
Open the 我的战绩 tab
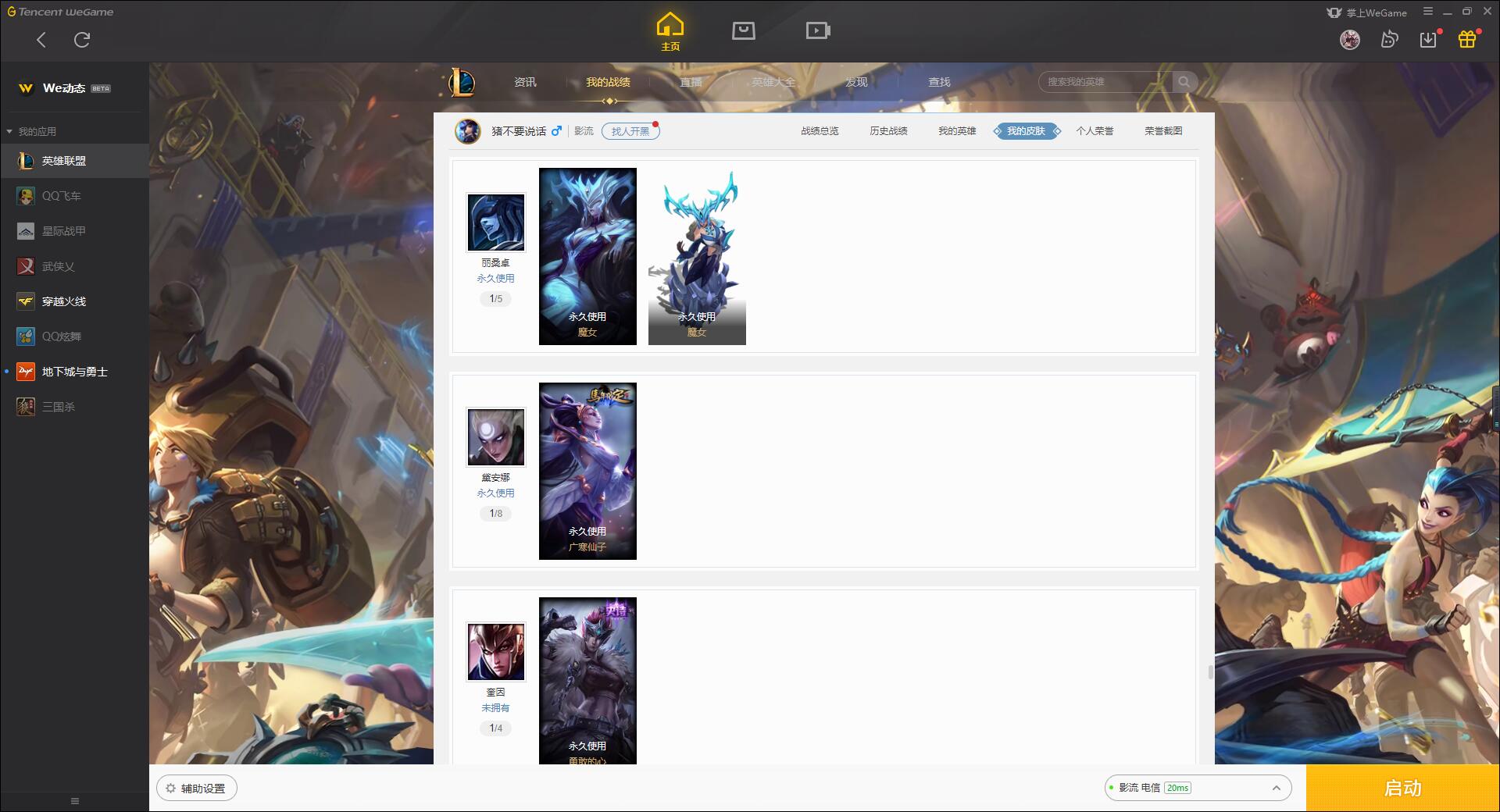pyautogui.click(x=608, y=82)
